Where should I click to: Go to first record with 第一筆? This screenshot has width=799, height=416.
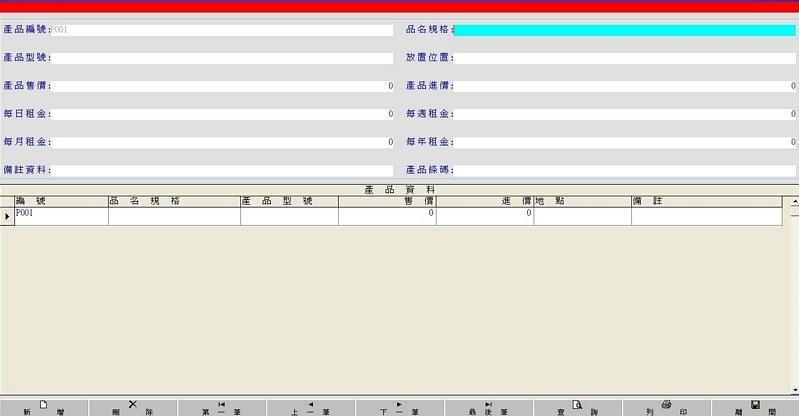(x=221, y=408)
